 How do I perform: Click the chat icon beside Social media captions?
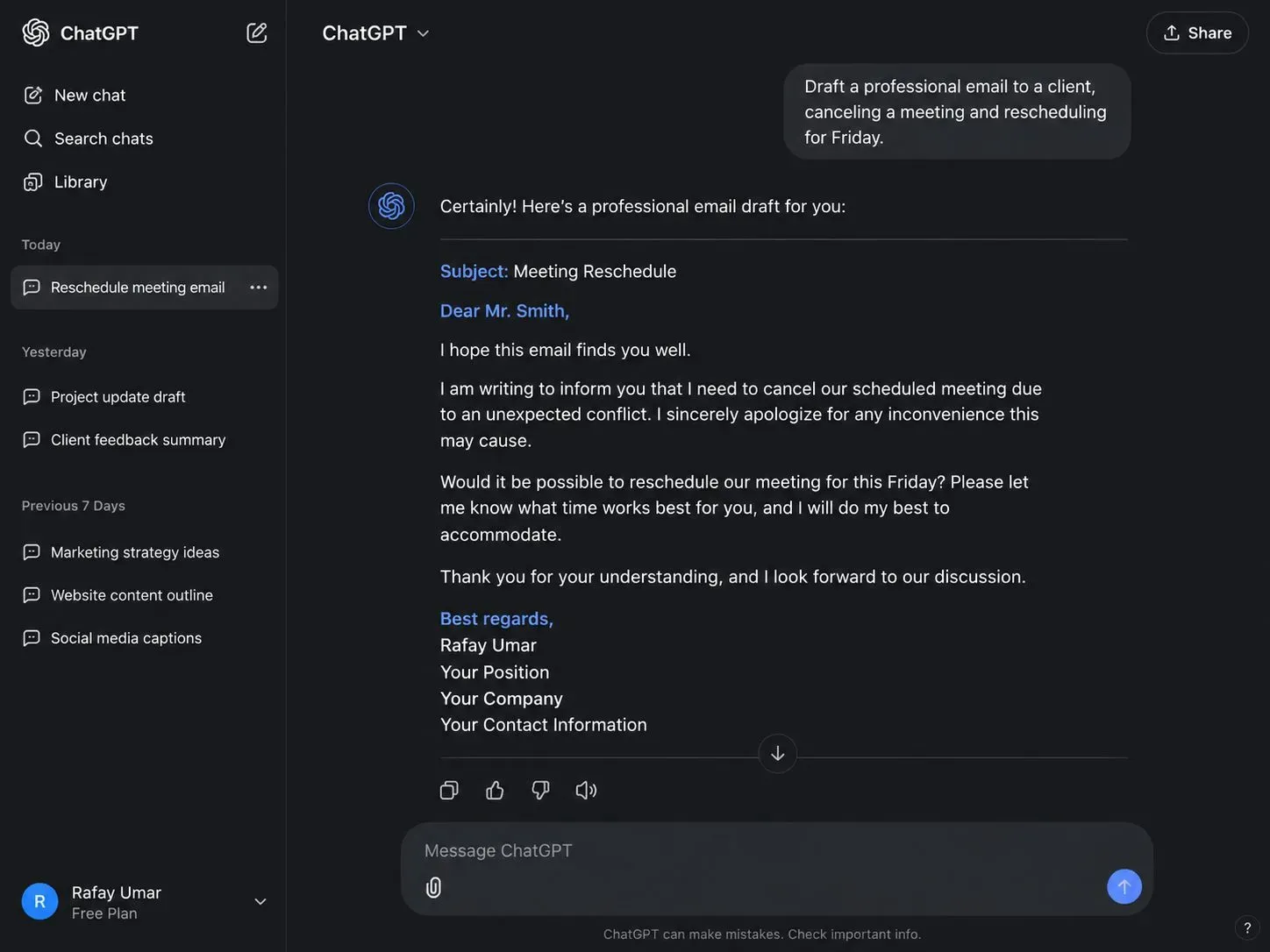pyautogui.click(x=32, y=638)
